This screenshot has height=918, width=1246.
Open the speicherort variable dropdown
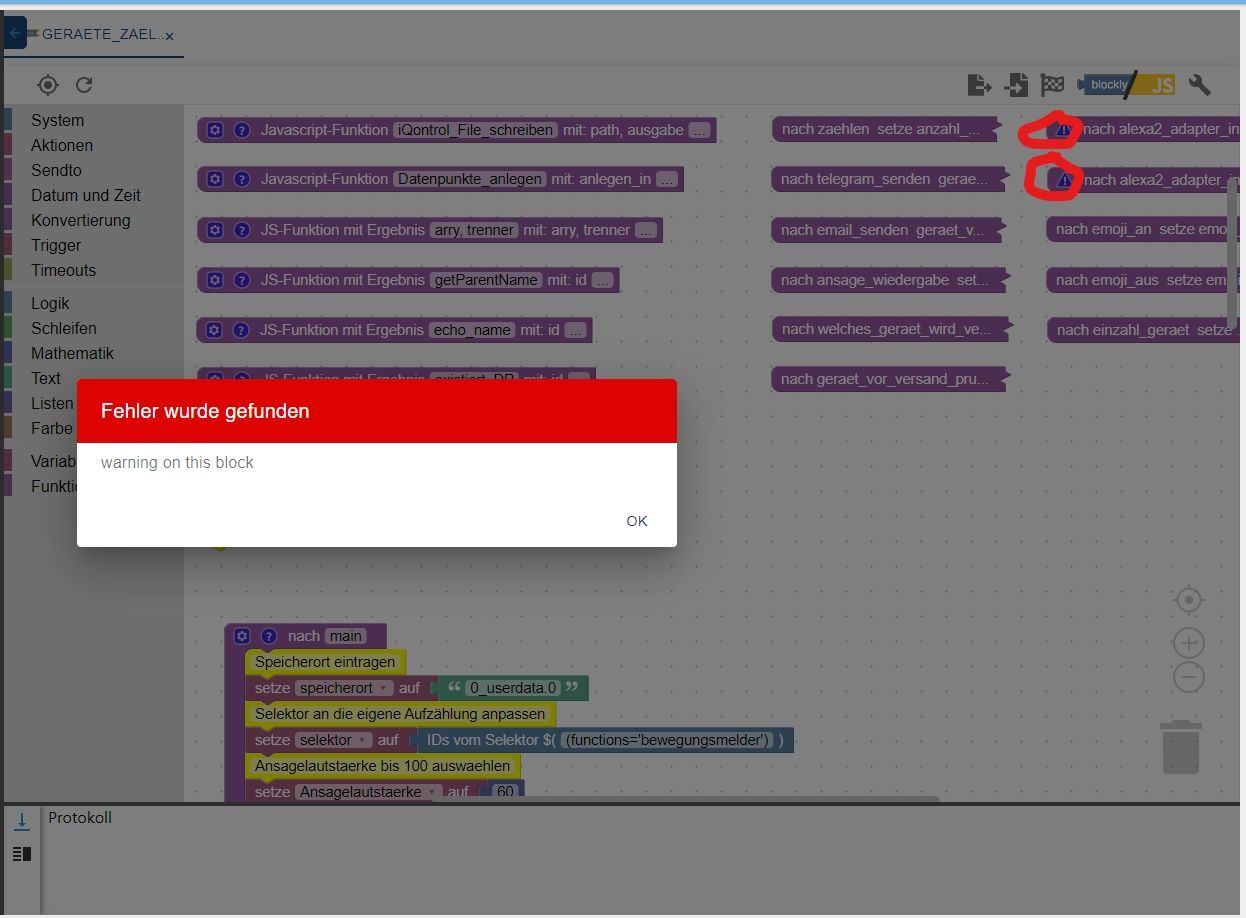345,688
